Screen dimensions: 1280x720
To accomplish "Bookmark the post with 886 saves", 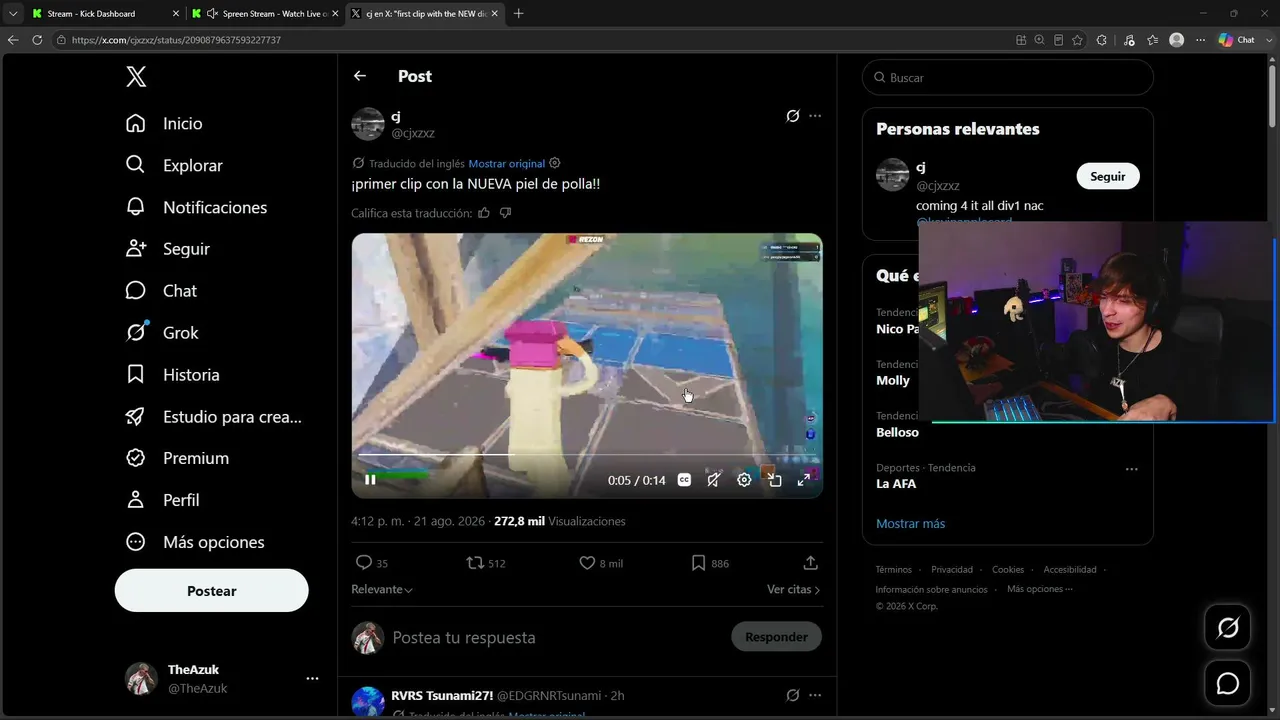I will 710,563.
